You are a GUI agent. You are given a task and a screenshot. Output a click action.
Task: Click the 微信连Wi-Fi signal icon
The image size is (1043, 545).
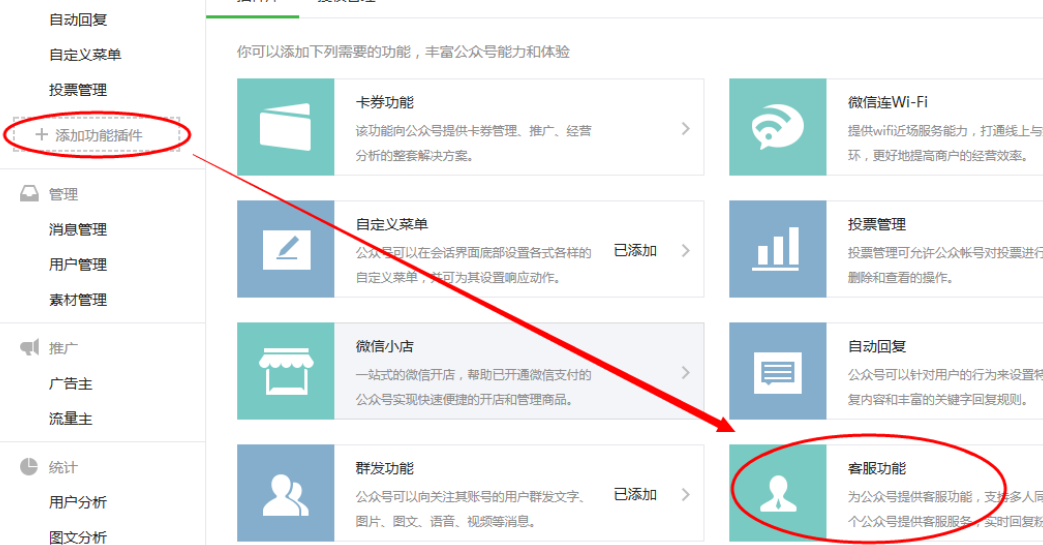tap(778, 126)
